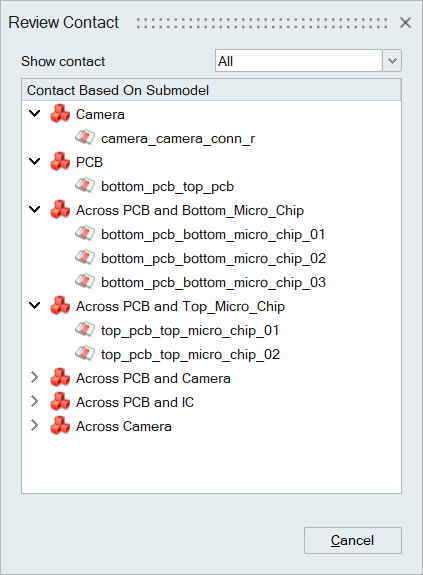The height and width of the screenshot is (575, 423).
Task: Click the Across PCB and IC cubes icon
Action: [x=60, y=402]
